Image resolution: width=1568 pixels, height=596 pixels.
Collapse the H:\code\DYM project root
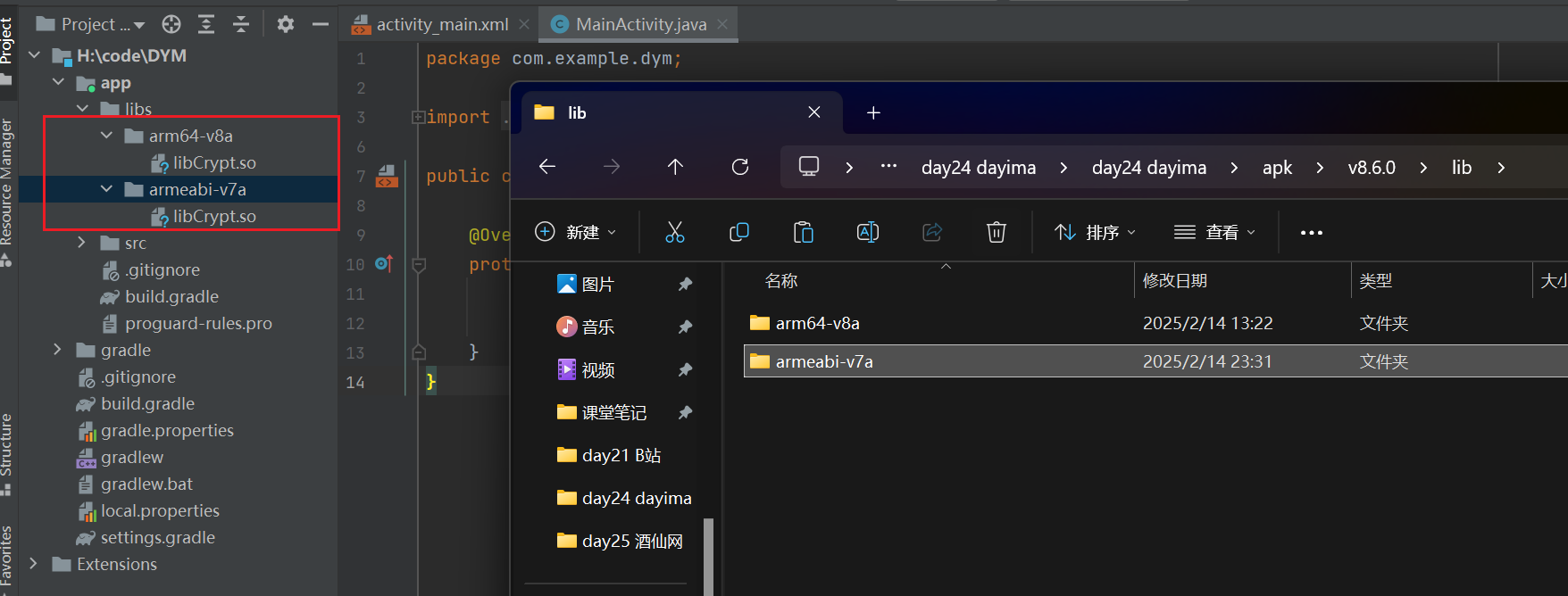point(35,55)
